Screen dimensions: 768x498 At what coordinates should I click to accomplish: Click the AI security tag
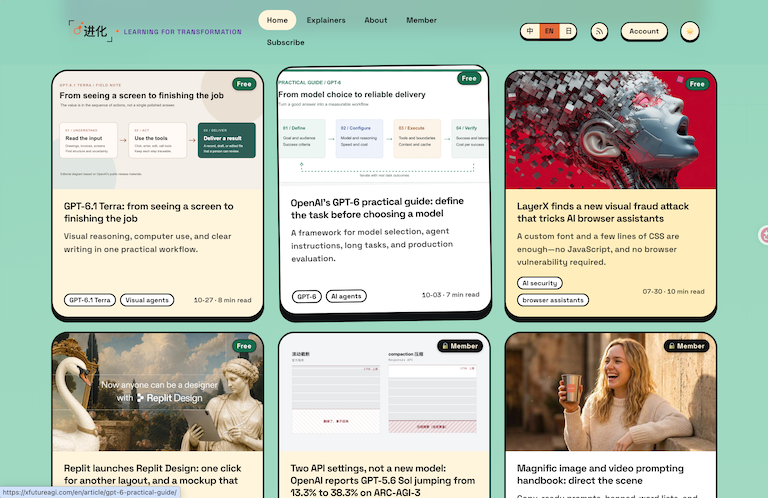point(540,283)
